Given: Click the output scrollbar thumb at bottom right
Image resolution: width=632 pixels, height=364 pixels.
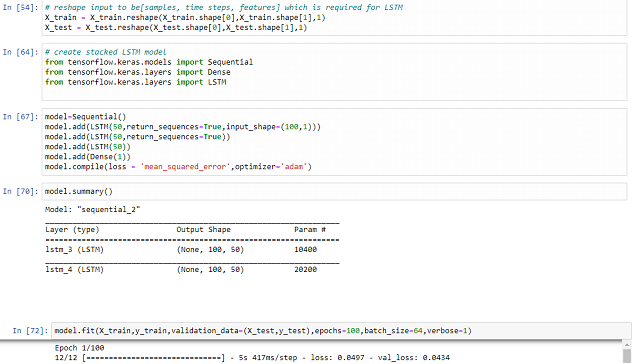Looking at the screenshot, I should (627, 356).
